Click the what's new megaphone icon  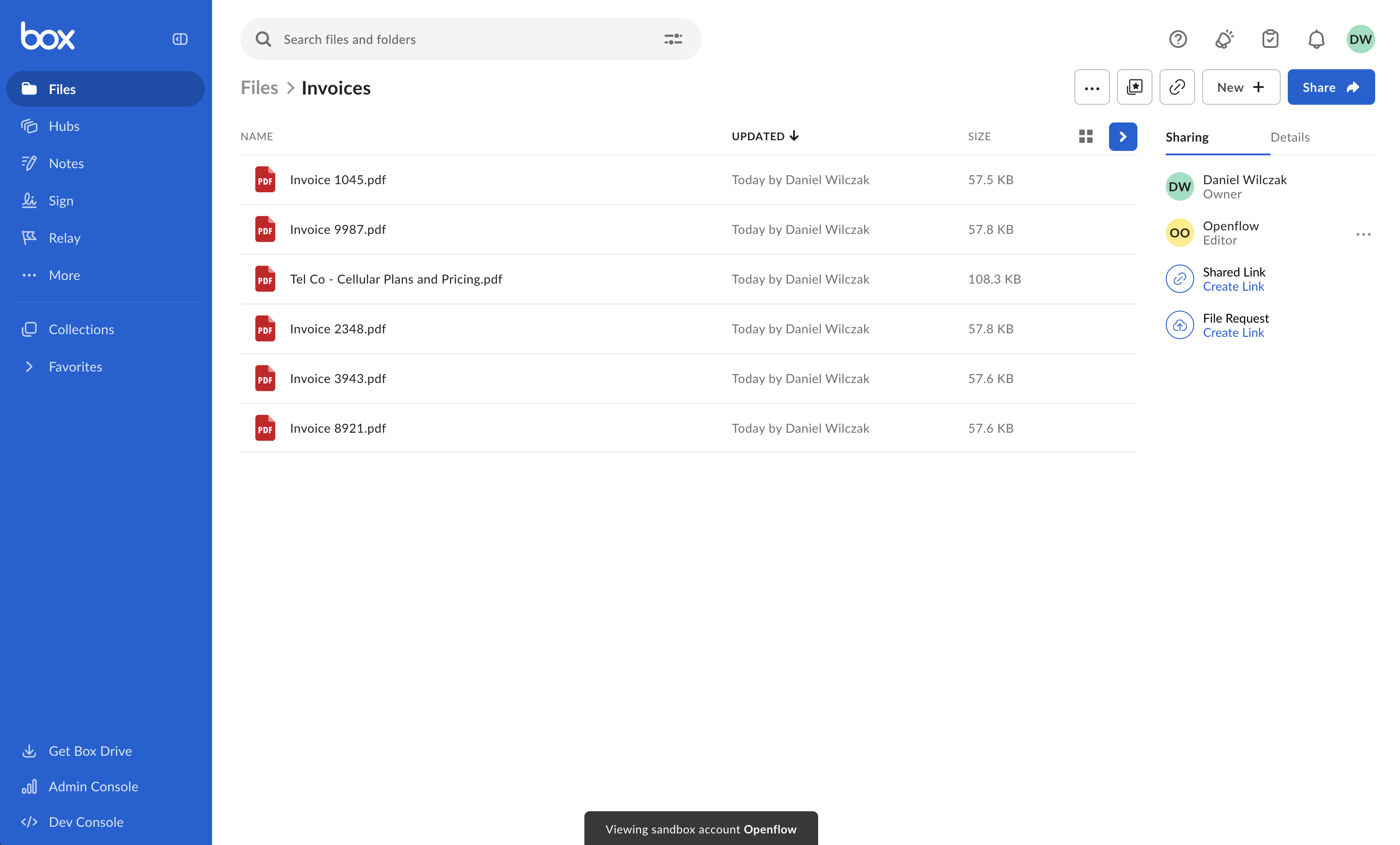pyautogui.click(x=1224, y=39)
